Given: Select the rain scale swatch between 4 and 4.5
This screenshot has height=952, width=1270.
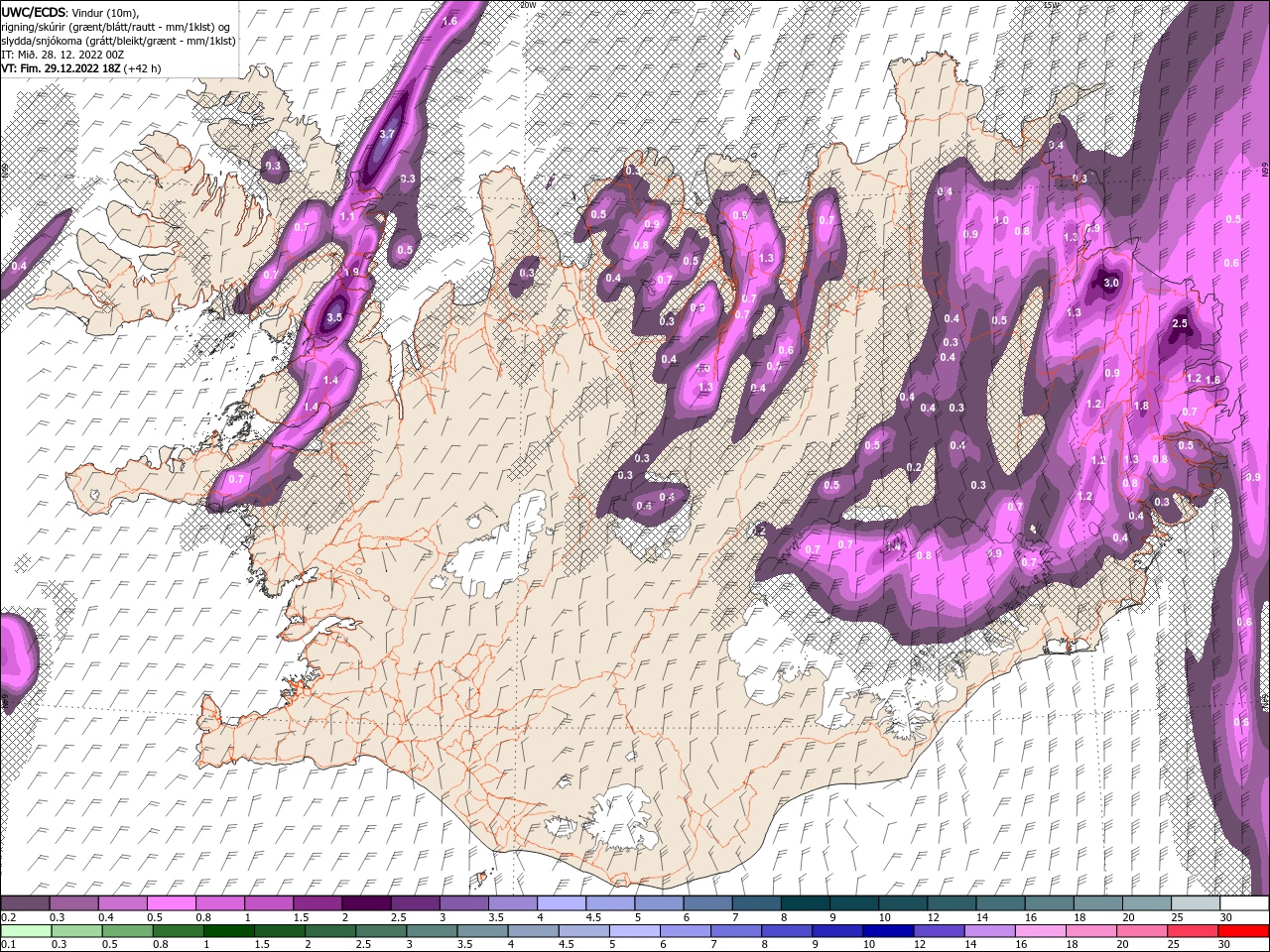Looking at the screenshot, I should (x=535, y=931).
